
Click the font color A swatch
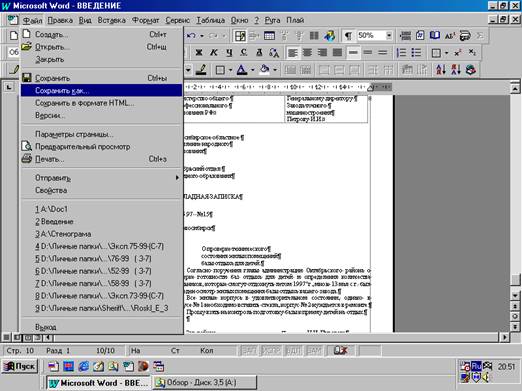pyautogui.click(x=242, y=70)
